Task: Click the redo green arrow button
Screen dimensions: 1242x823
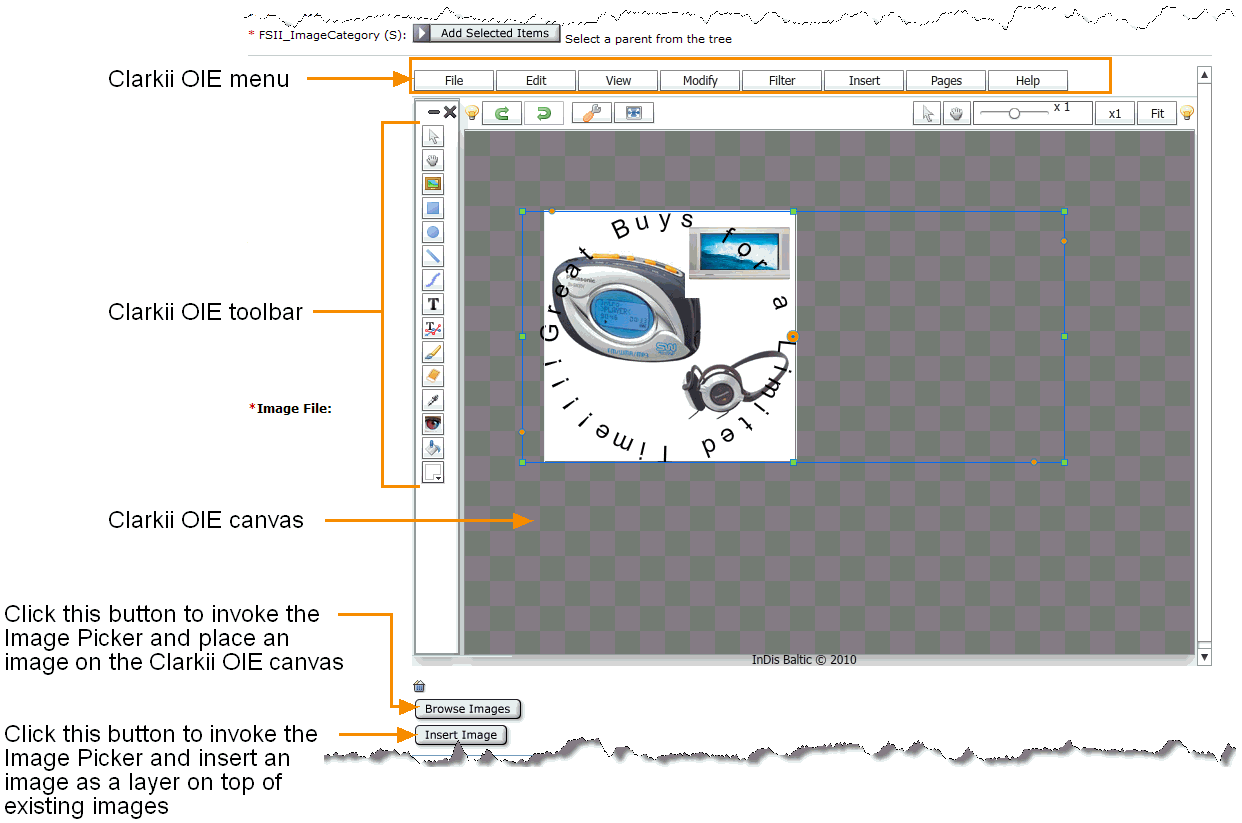Action: click(544, 113)
